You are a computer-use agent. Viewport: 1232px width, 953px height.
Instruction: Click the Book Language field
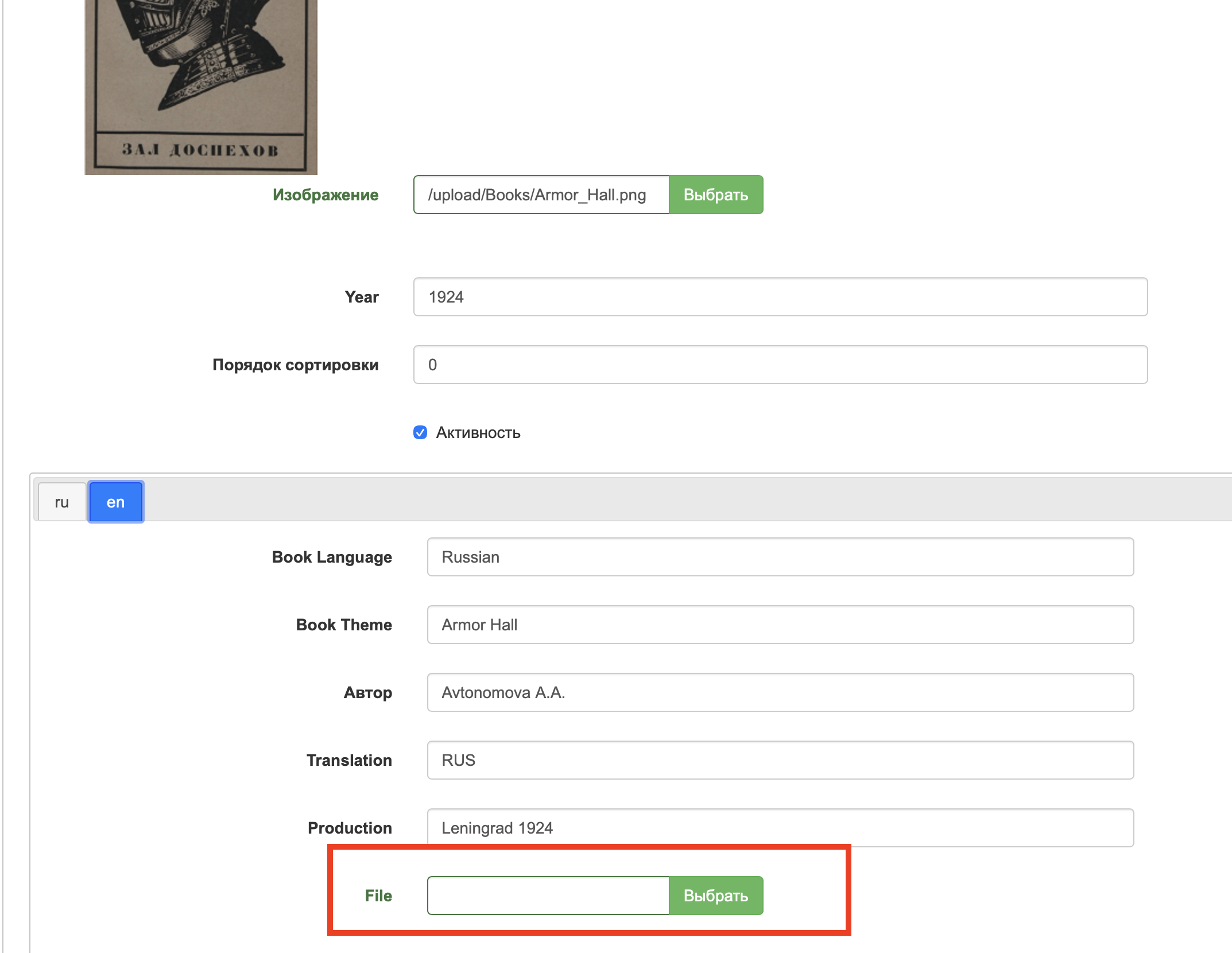[780, 557]
